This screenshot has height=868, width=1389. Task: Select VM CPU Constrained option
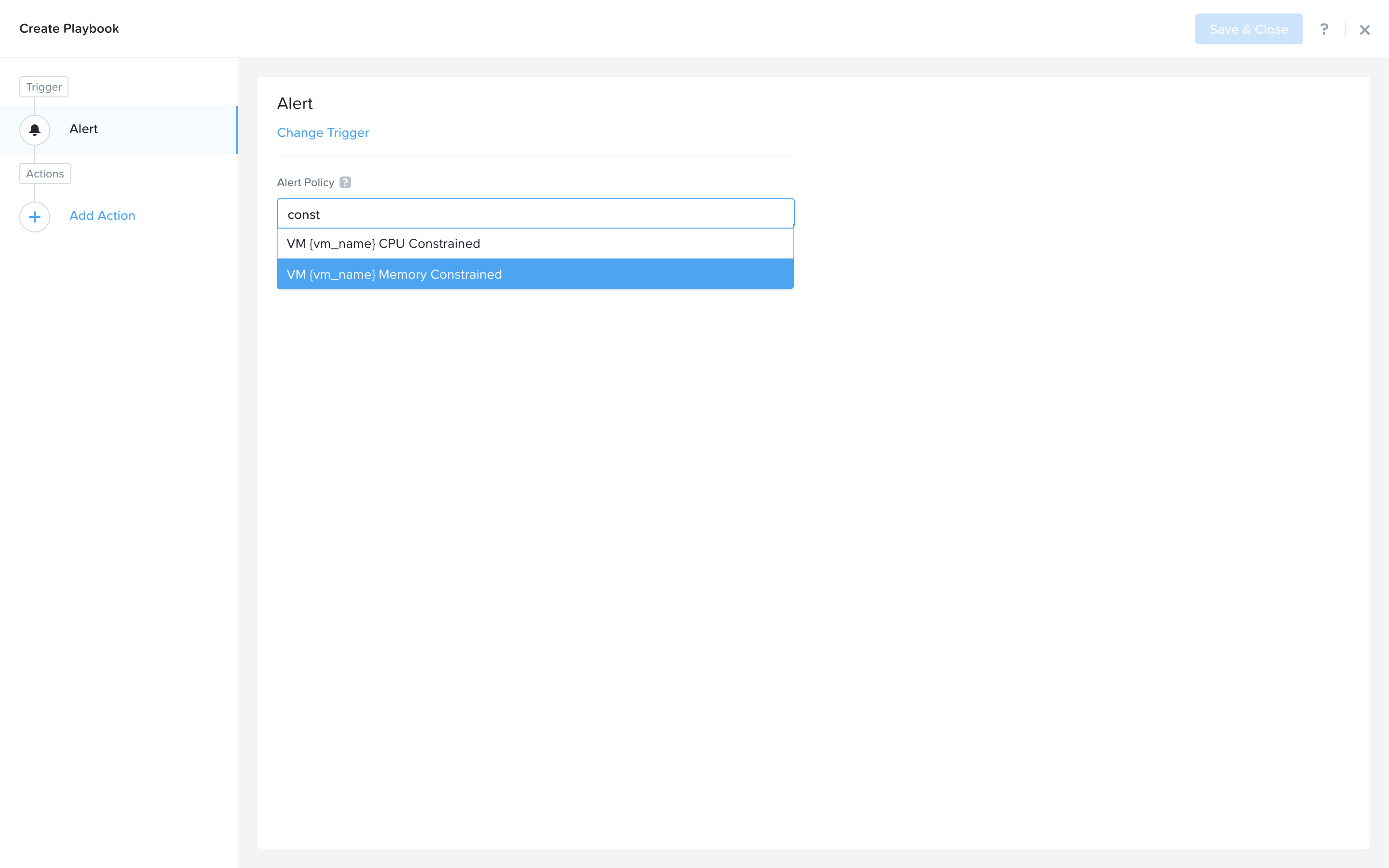coord(535,244)
